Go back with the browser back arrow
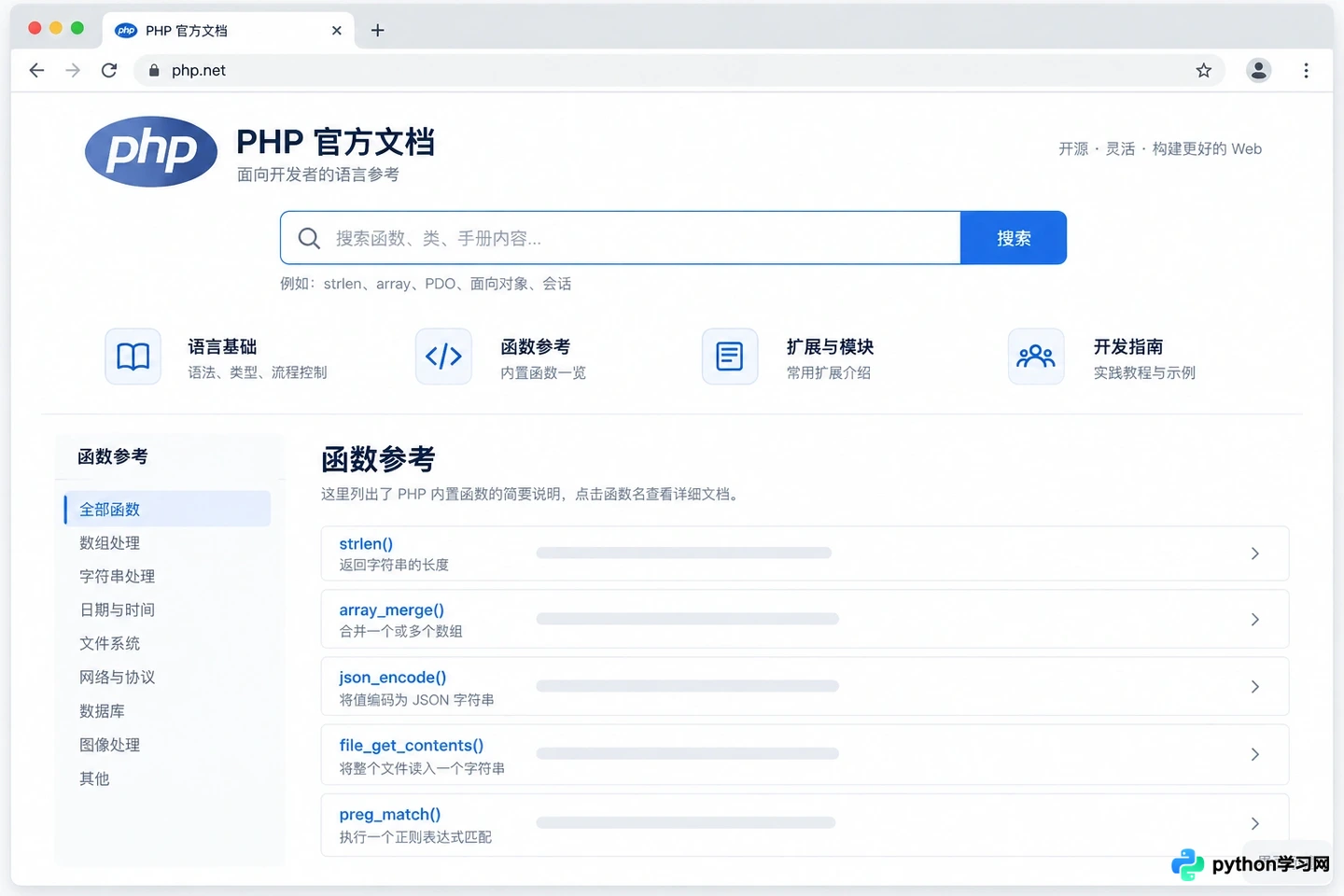1344x896 pixels. coord(36,70)
